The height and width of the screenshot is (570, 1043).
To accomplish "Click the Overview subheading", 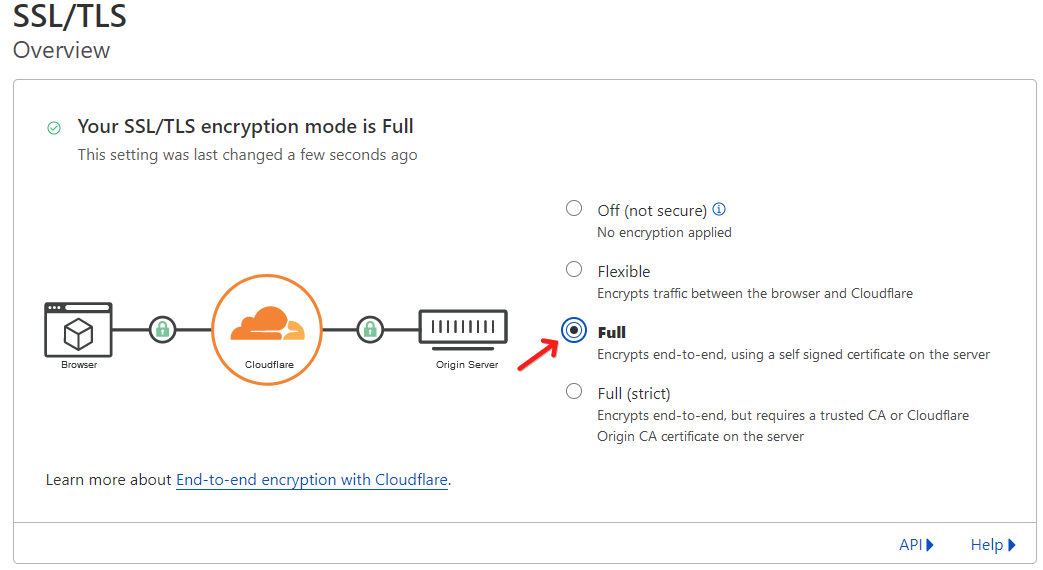I will coord(61,51).
